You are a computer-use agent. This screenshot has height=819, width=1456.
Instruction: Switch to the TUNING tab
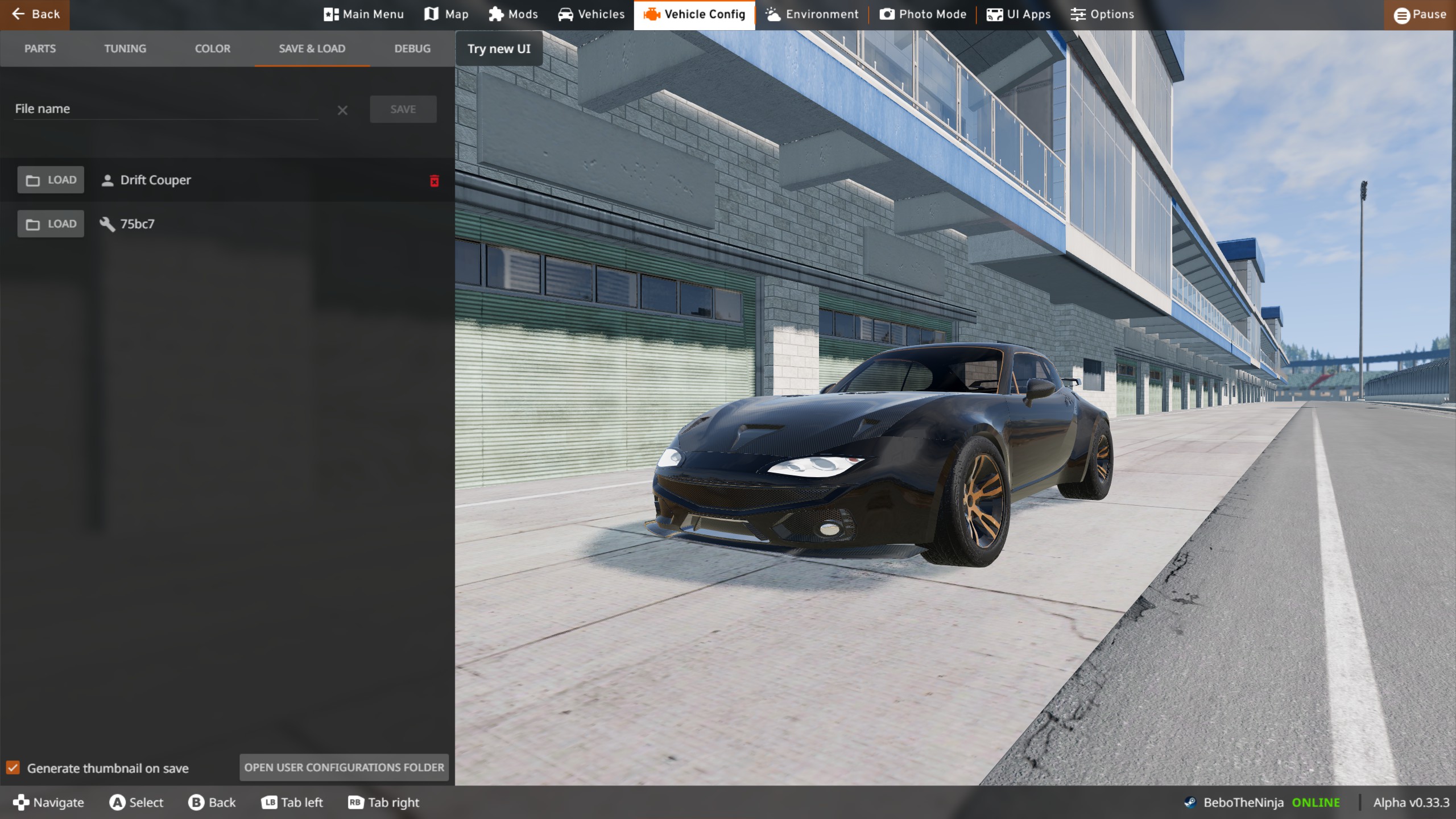click(125, 48)
